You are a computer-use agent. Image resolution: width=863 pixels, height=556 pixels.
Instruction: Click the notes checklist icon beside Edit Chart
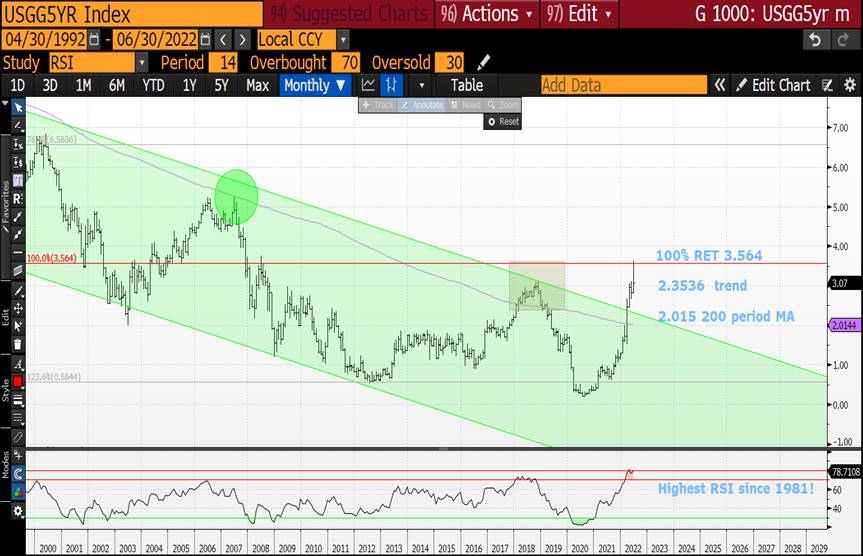click(827, 85)
